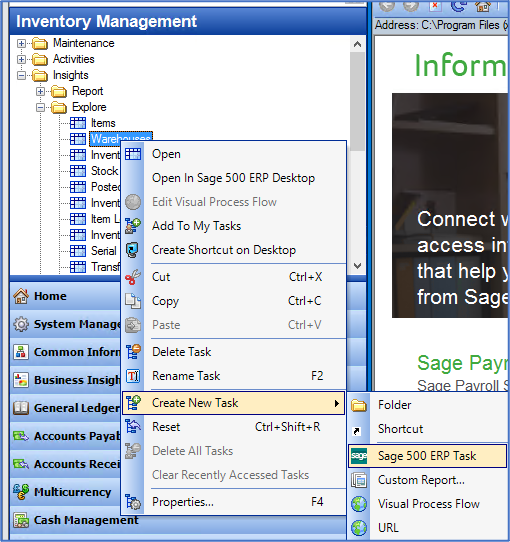This screenshot has width=510, height=542.
Task: Click the Business Insights module icon
Action: tap(21, 380)
